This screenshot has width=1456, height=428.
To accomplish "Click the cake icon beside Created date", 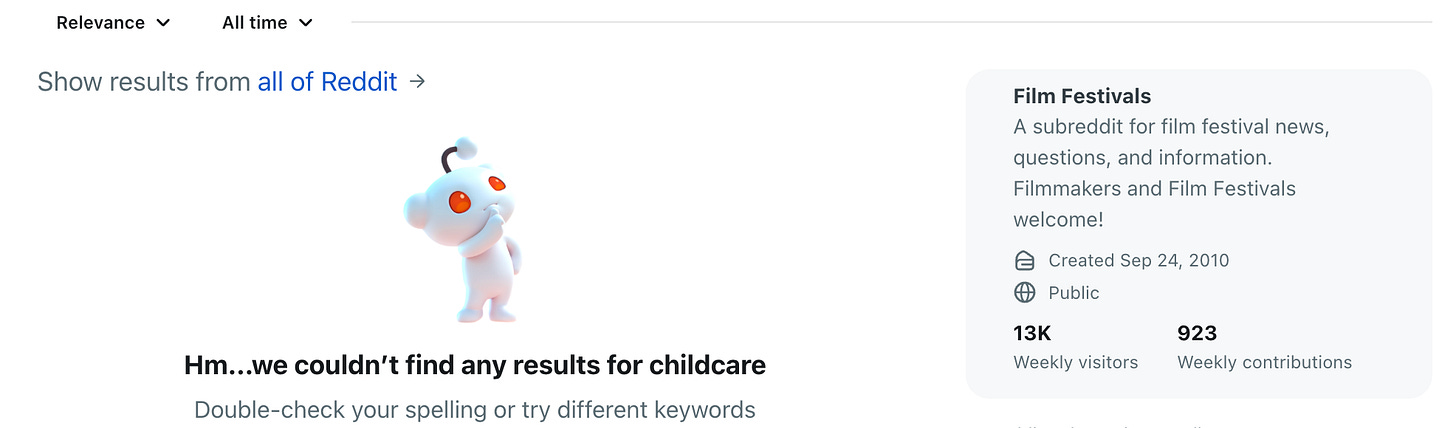I will [x=1024, y=261].
